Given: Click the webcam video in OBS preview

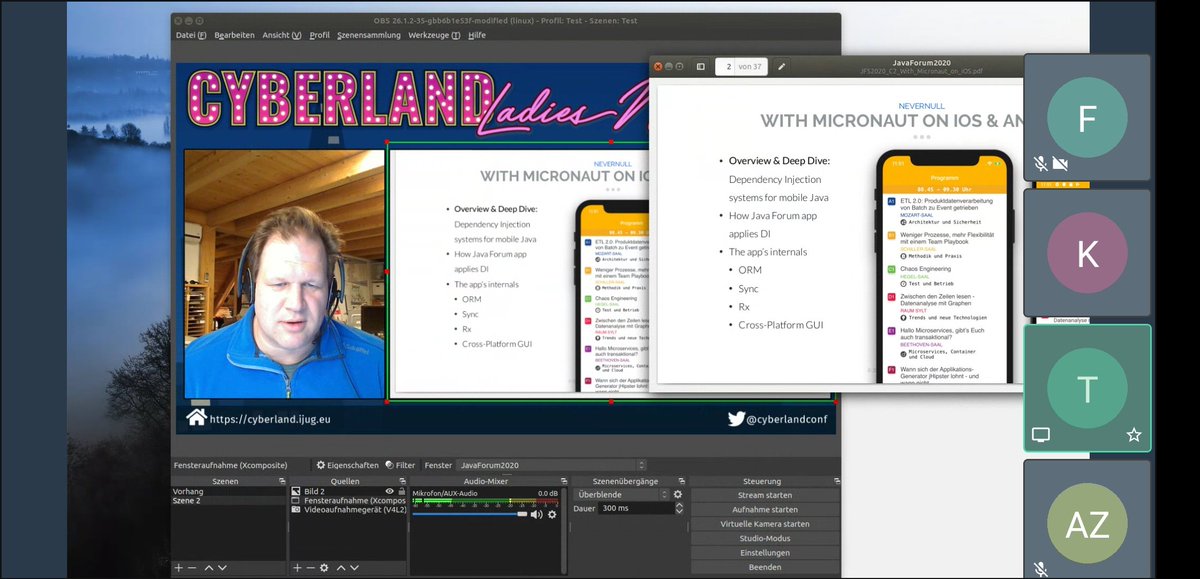Looking at the screenshot, I should [284, 274].
